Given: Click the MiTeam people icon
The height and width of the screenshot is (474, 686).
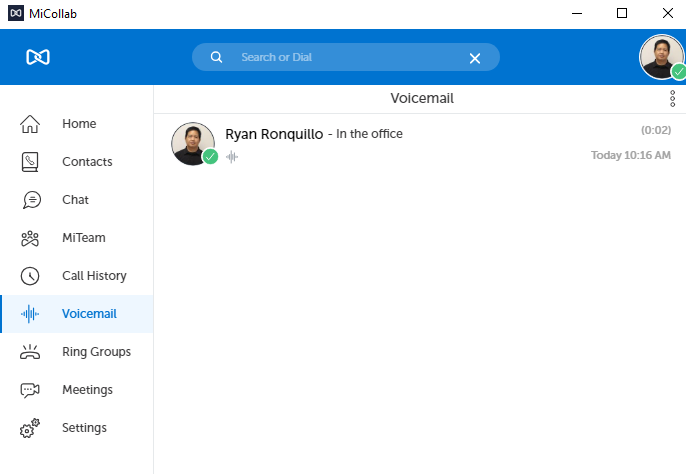Looking at the screenshot, I should point(31,238).
